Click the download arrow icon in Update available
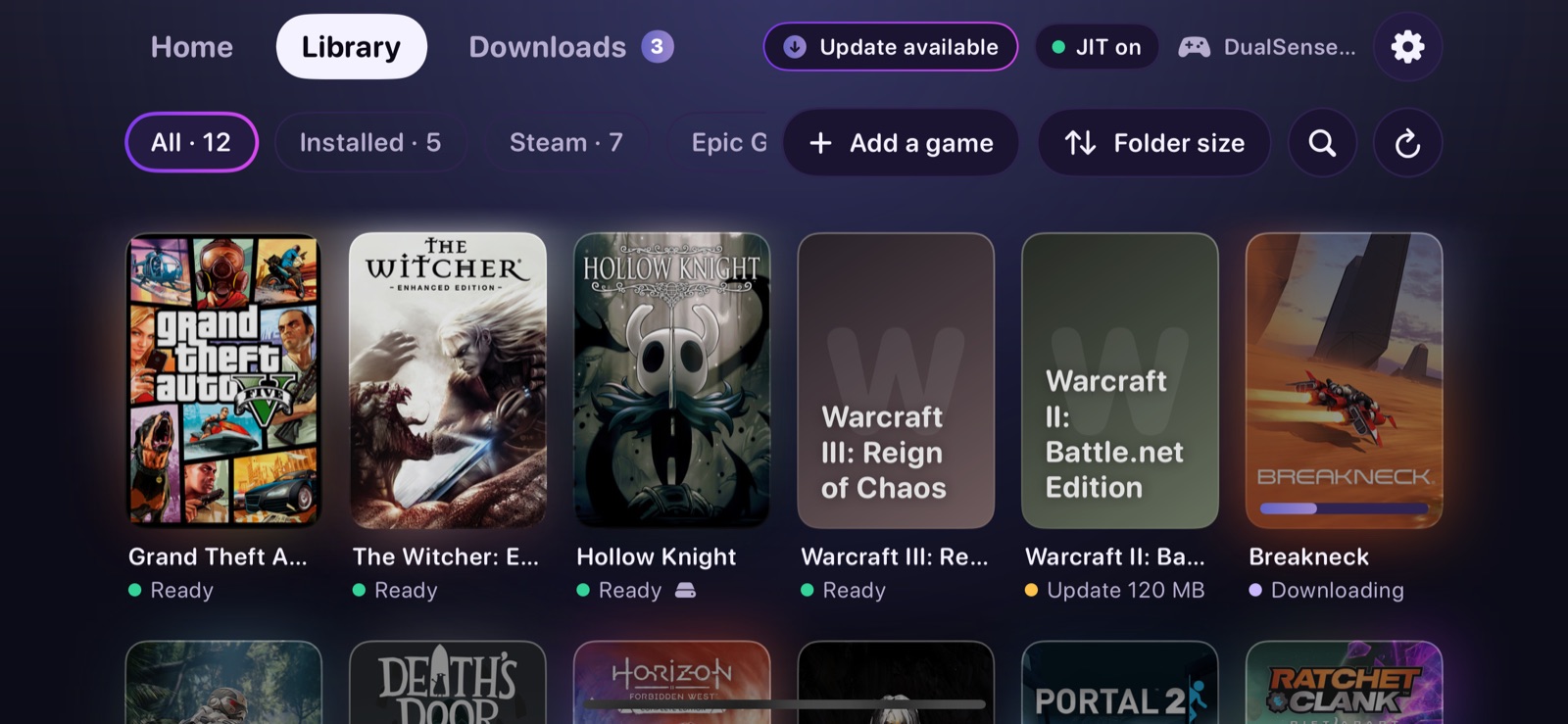The image size is (1568, 724). pos(795,47)
